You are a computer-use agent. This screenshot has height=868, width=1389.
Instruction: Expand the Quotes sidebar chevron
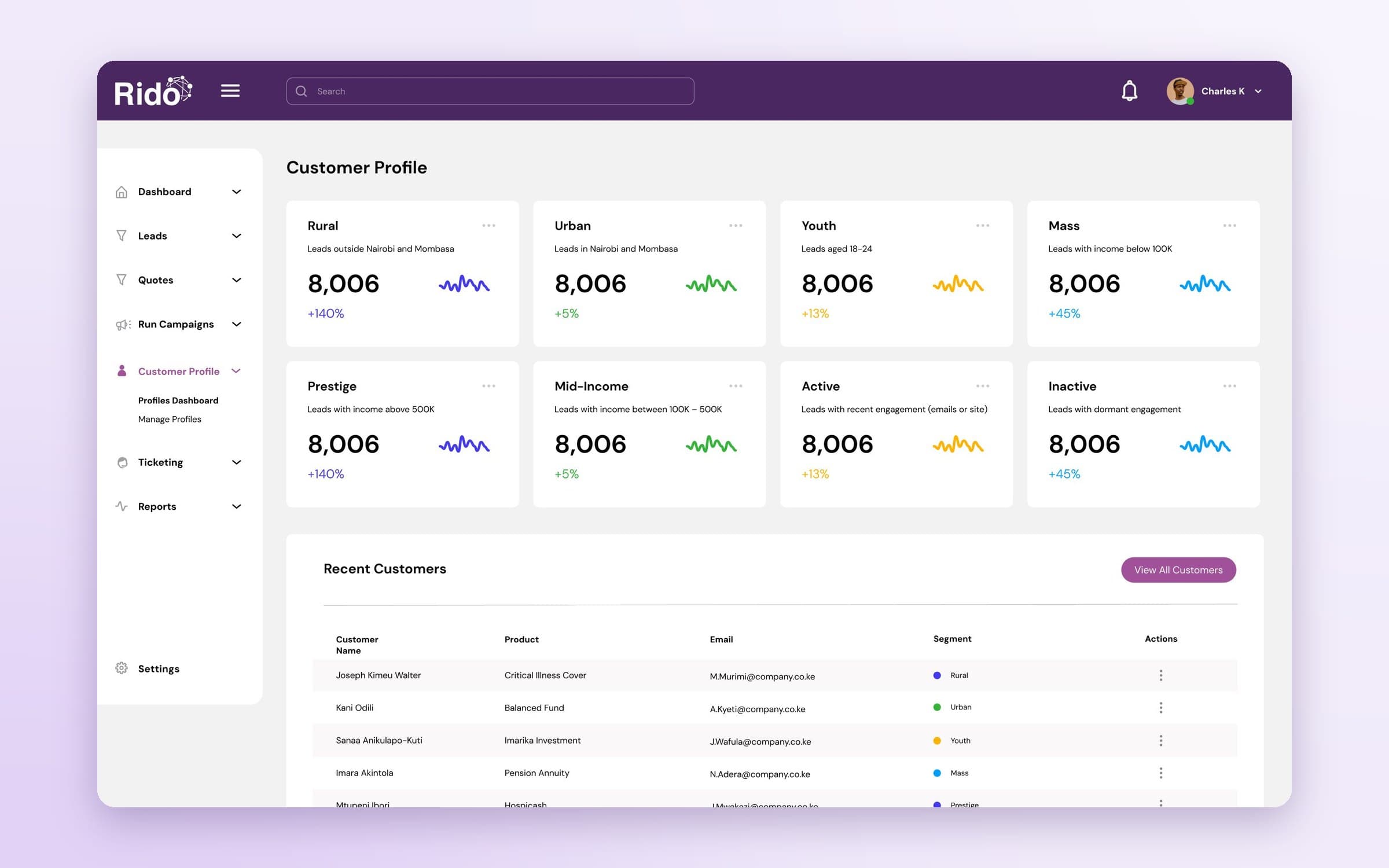point(236,280)
